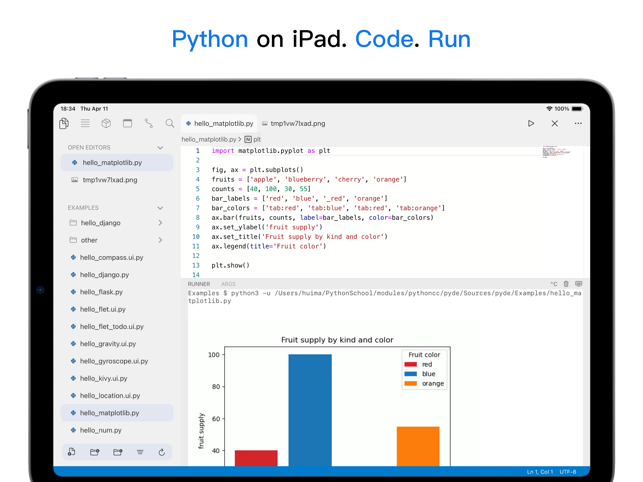Viewport: 643px width, 482px height.
Task: Run the script with the play icon
Action: 531,123
